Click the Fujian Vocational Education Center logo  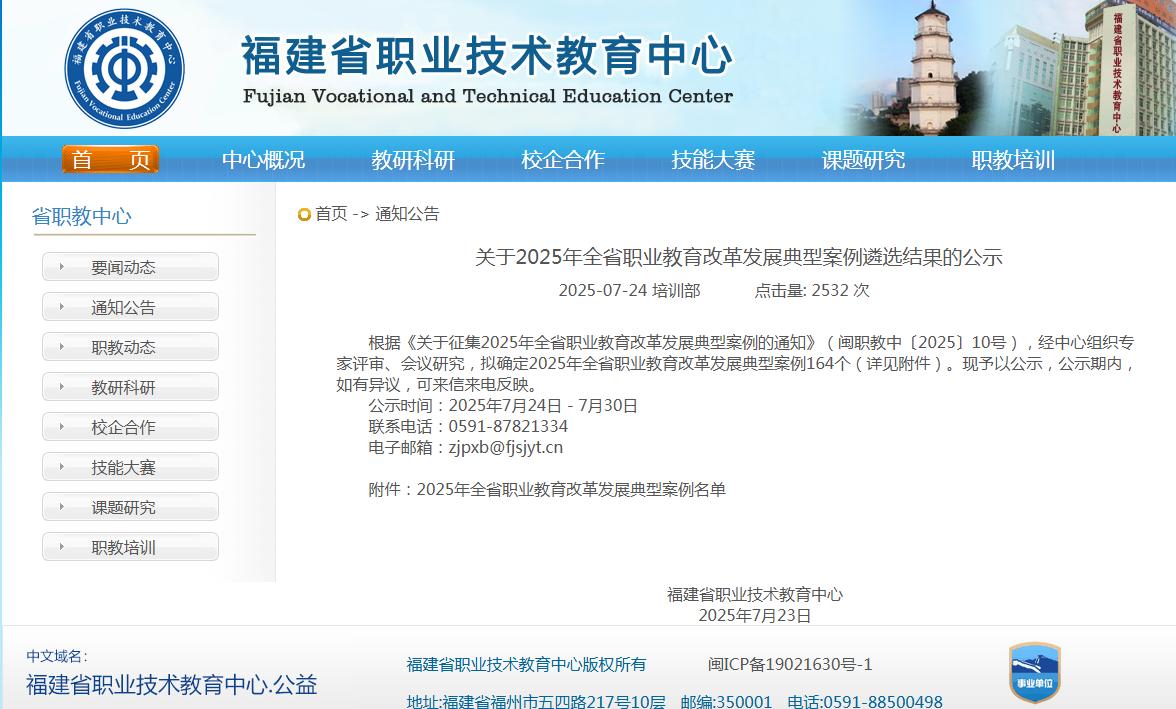pyautogui.click(x=125, y=68)
